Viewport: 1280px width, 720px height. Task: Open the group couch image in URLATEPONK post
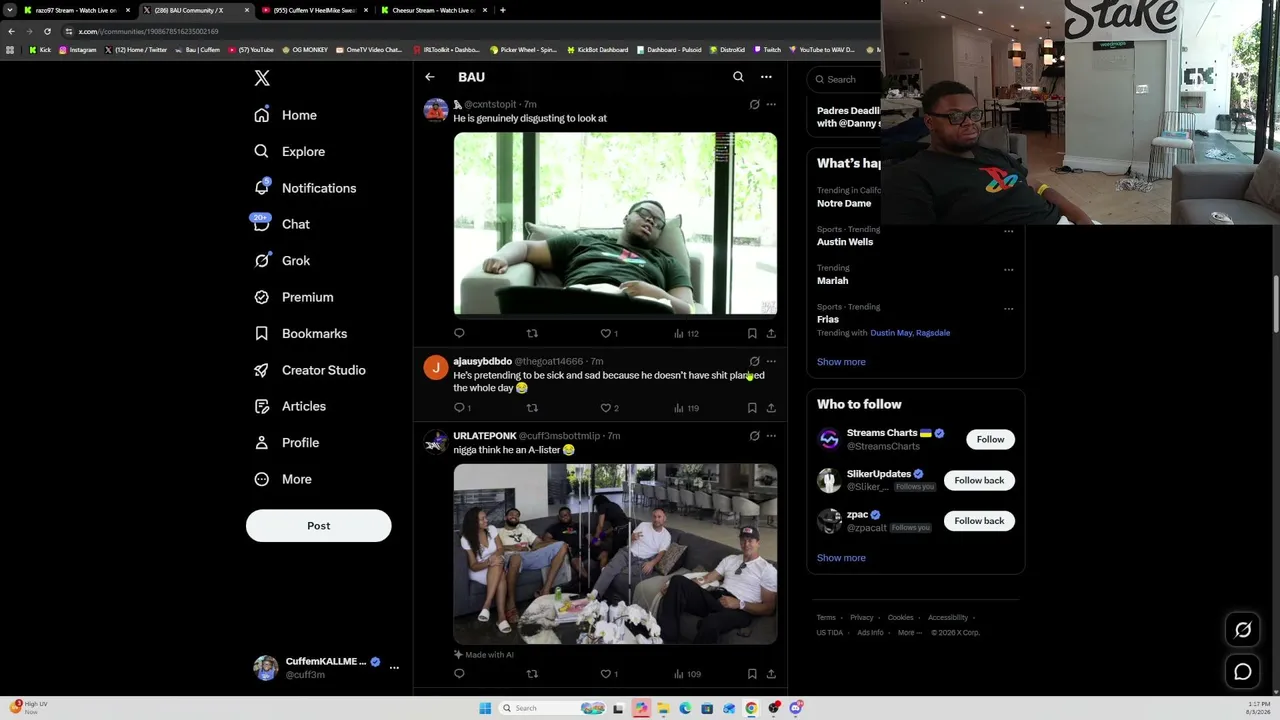pyautogui.click(x=615, y=554)
